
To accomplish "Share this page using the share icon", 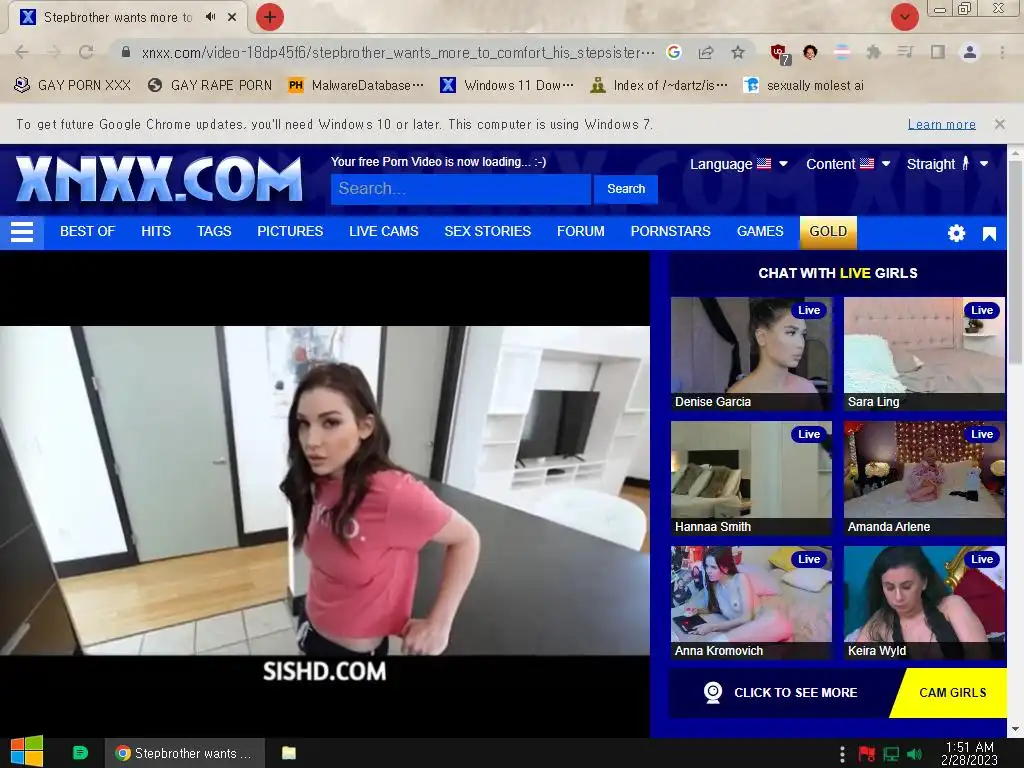I will [706, 52].
